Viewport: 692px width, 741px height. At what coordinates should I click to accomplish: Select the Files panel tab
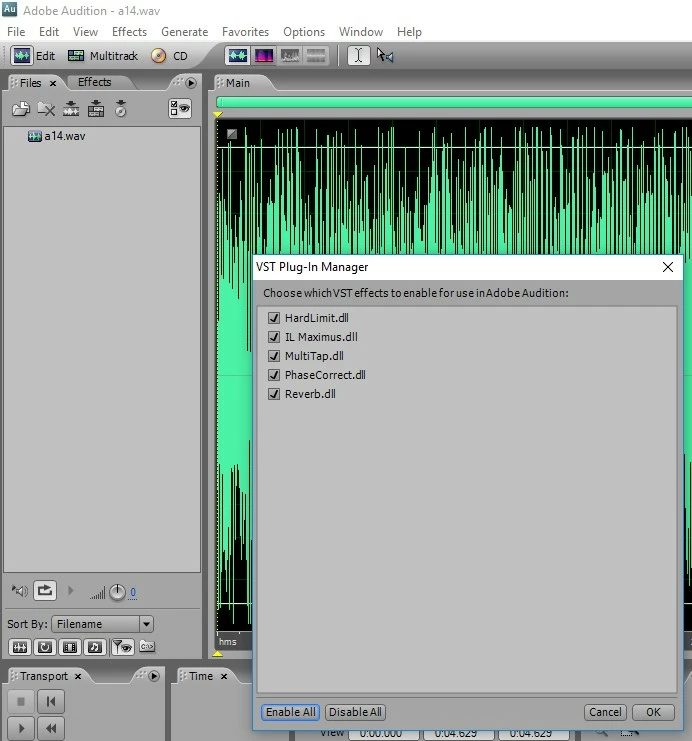[x=31, y=83]
